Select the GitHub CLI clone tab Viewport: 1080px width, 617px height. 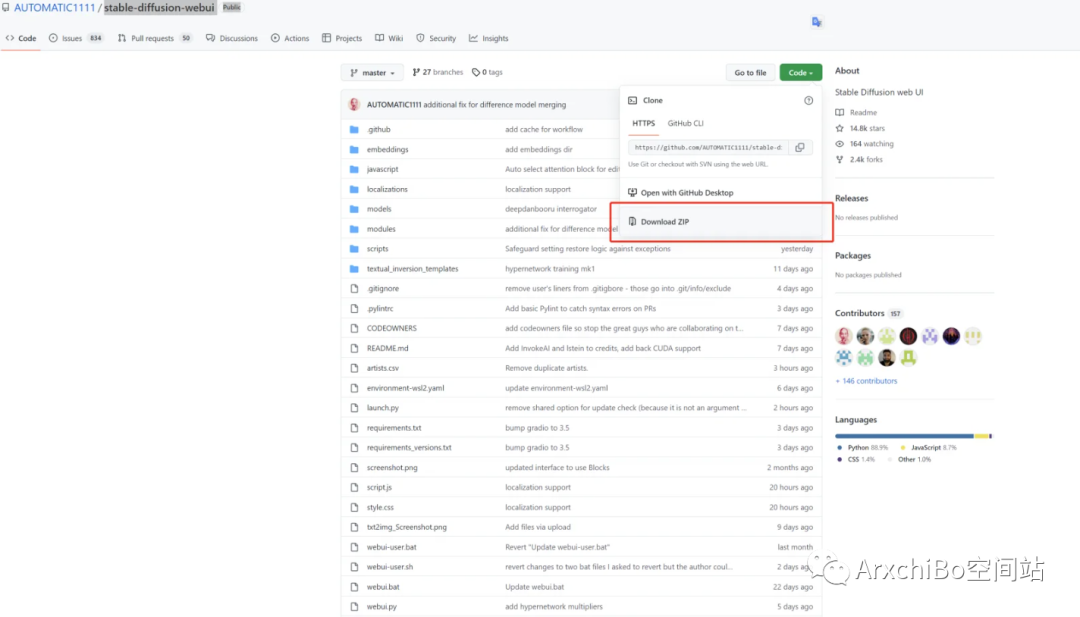tap(685, 123)
